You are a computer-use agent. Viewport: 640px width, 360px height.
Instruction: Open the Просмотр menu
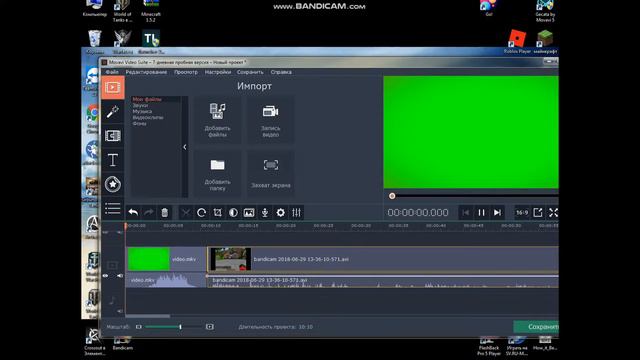(186, 72)
